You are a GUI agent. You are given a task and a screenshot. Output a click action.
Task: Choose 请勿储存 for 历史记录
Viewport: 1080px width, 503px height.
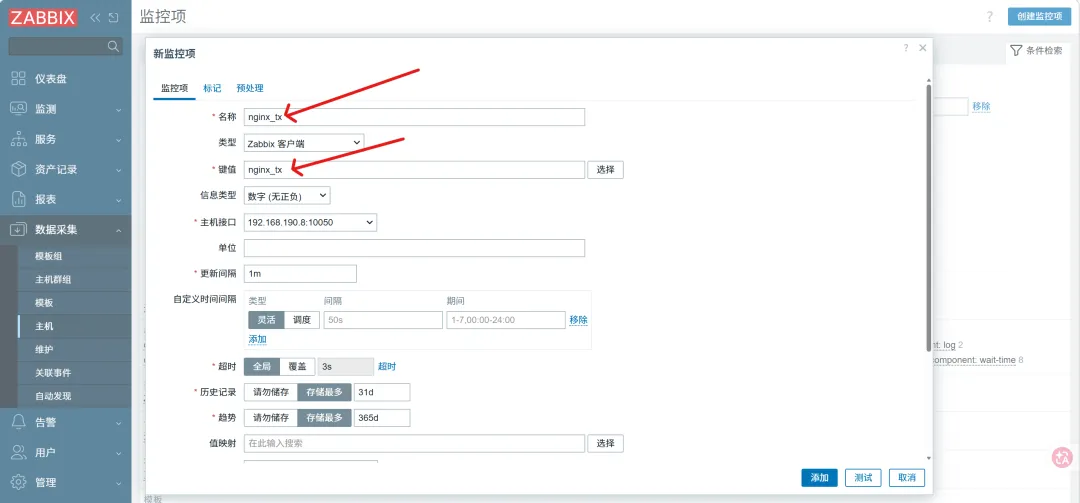click(x=271, y=392)
